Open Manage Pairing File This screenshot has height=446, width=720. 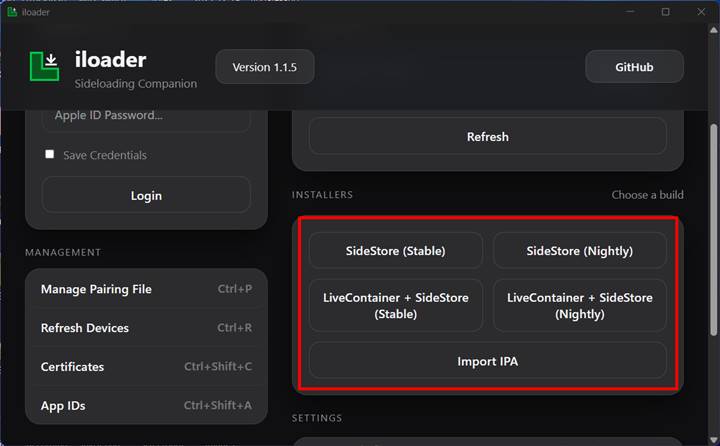click(x=146, y=289)
